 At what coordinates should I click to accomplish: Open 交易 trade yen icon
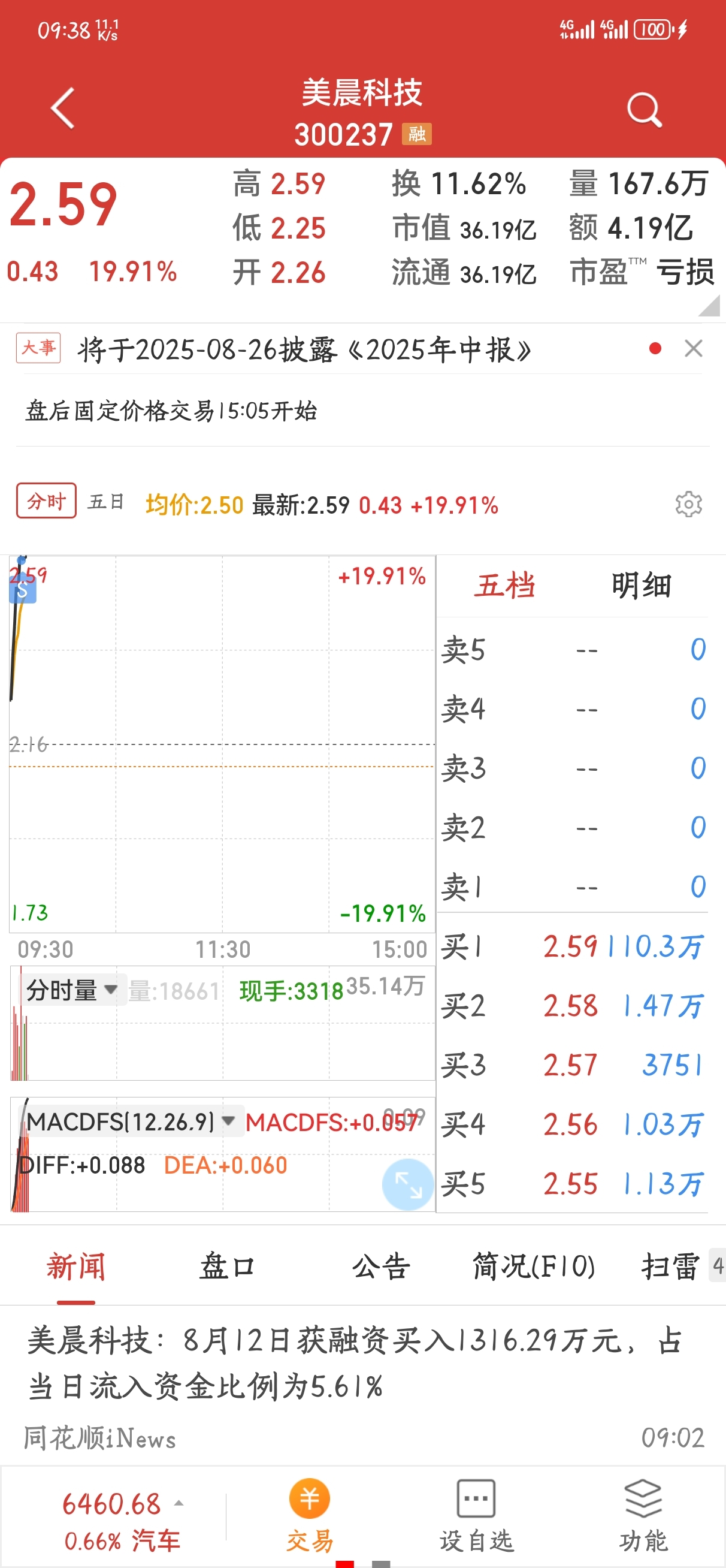tap(310, 1516)
